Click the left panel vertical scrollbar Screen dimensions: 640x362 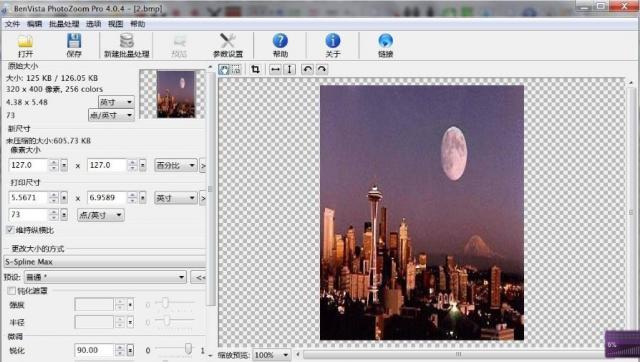click(x=211, y=188)
